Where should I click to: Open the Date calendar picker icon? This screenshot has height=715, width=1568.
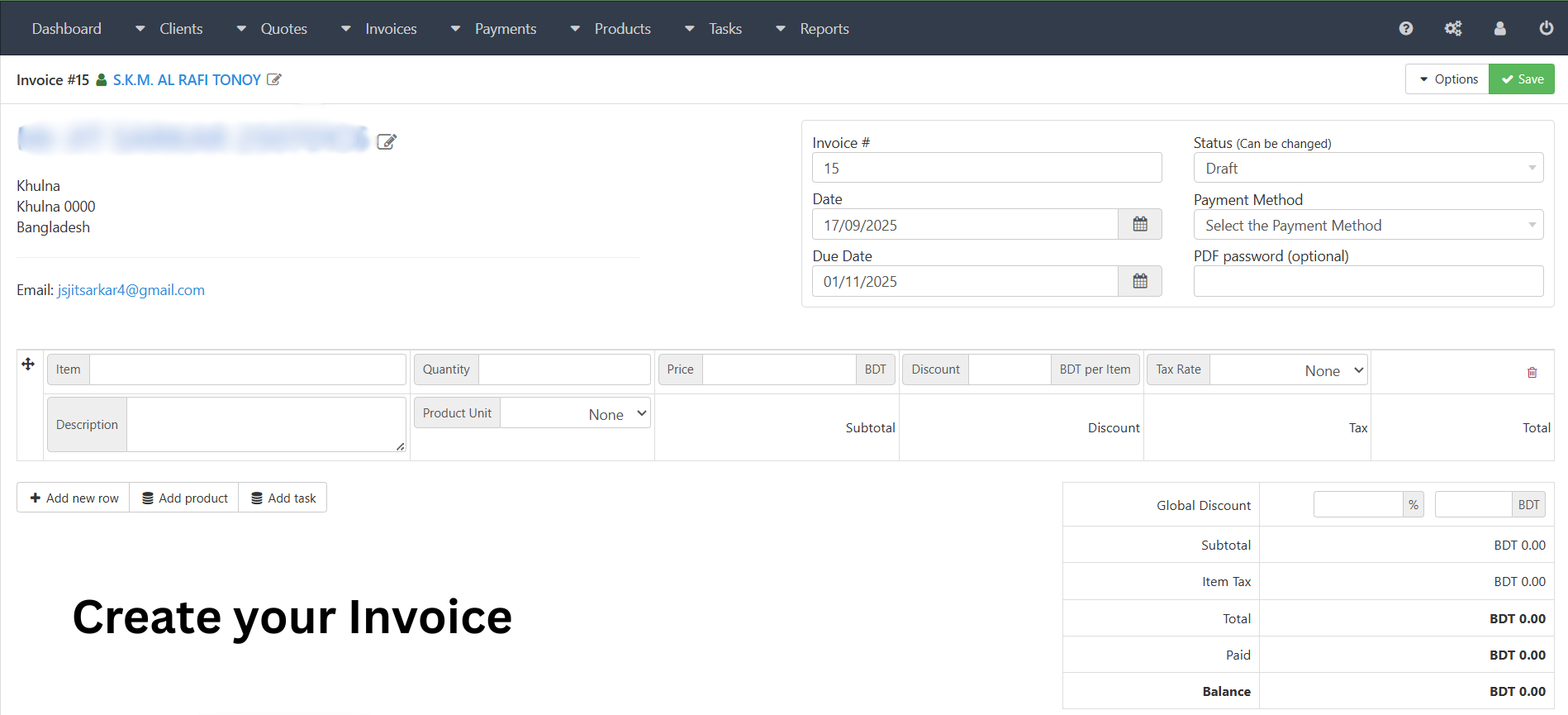(x=1139, y=225)
